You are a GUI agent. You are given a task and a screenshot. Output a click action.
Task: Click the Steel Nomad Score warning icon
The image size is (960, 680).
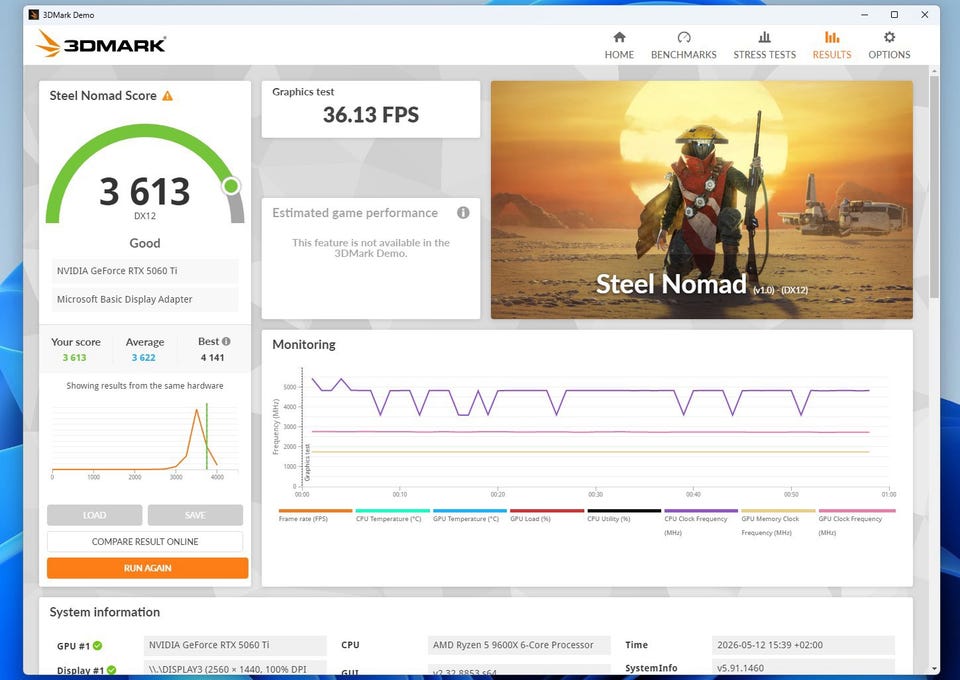pos(167,95)
